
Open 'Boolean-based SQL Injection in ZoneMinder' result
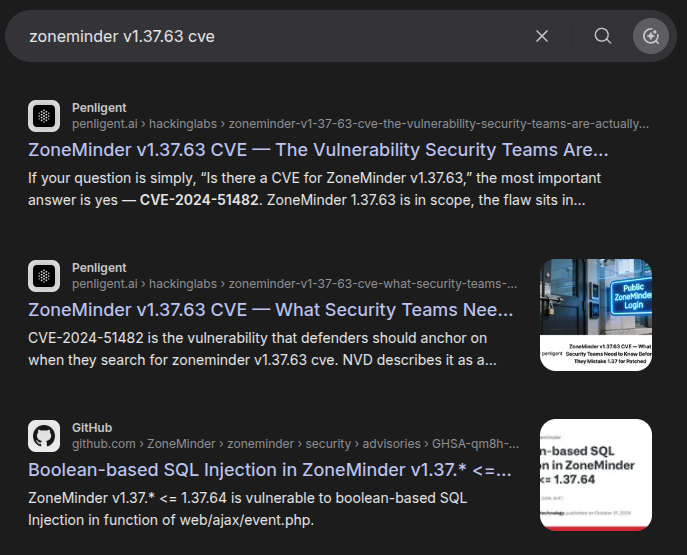(x=269, y=470)
